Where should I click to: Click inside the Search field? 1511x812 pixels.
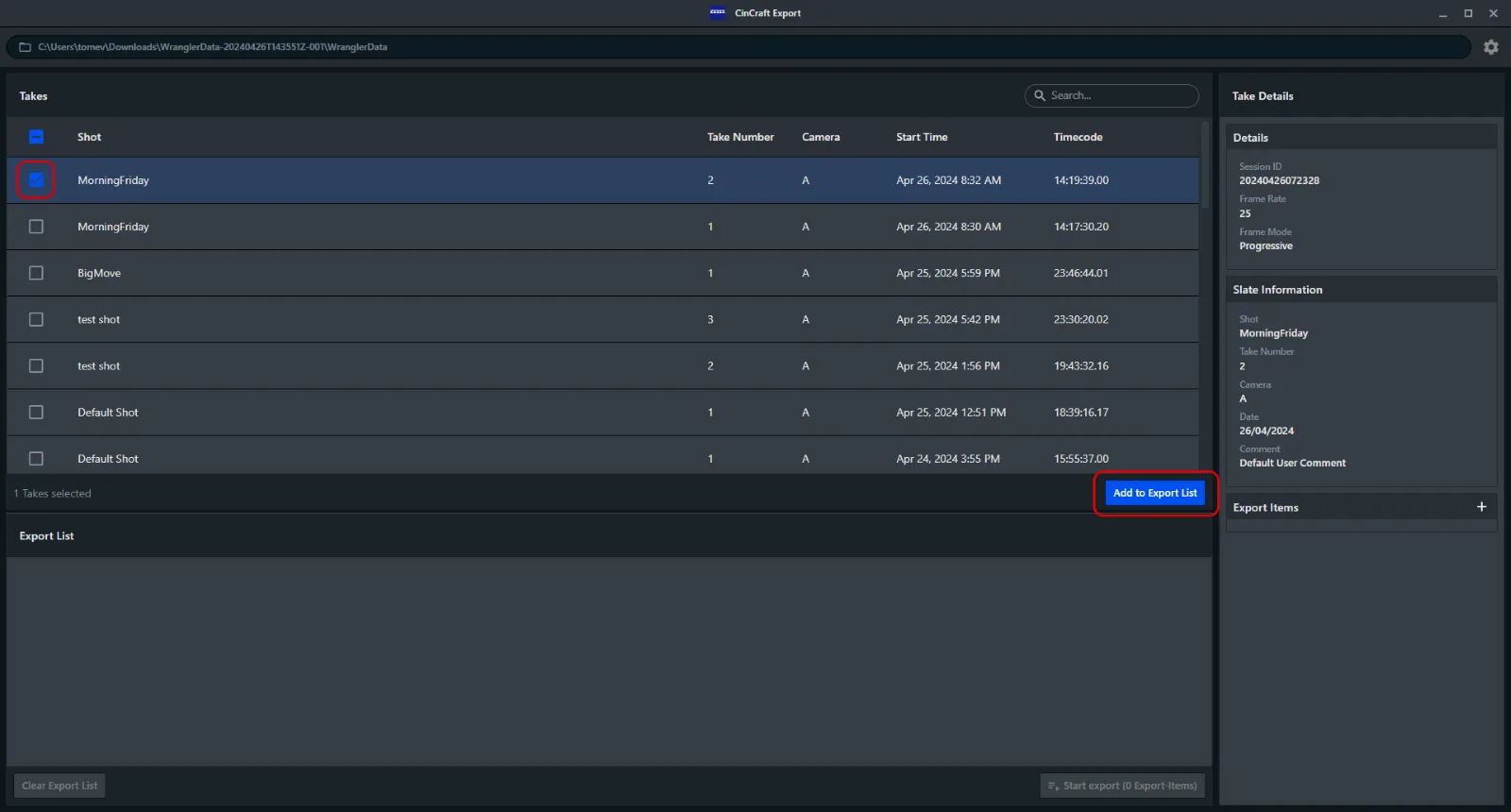[x=1112, y=95]
